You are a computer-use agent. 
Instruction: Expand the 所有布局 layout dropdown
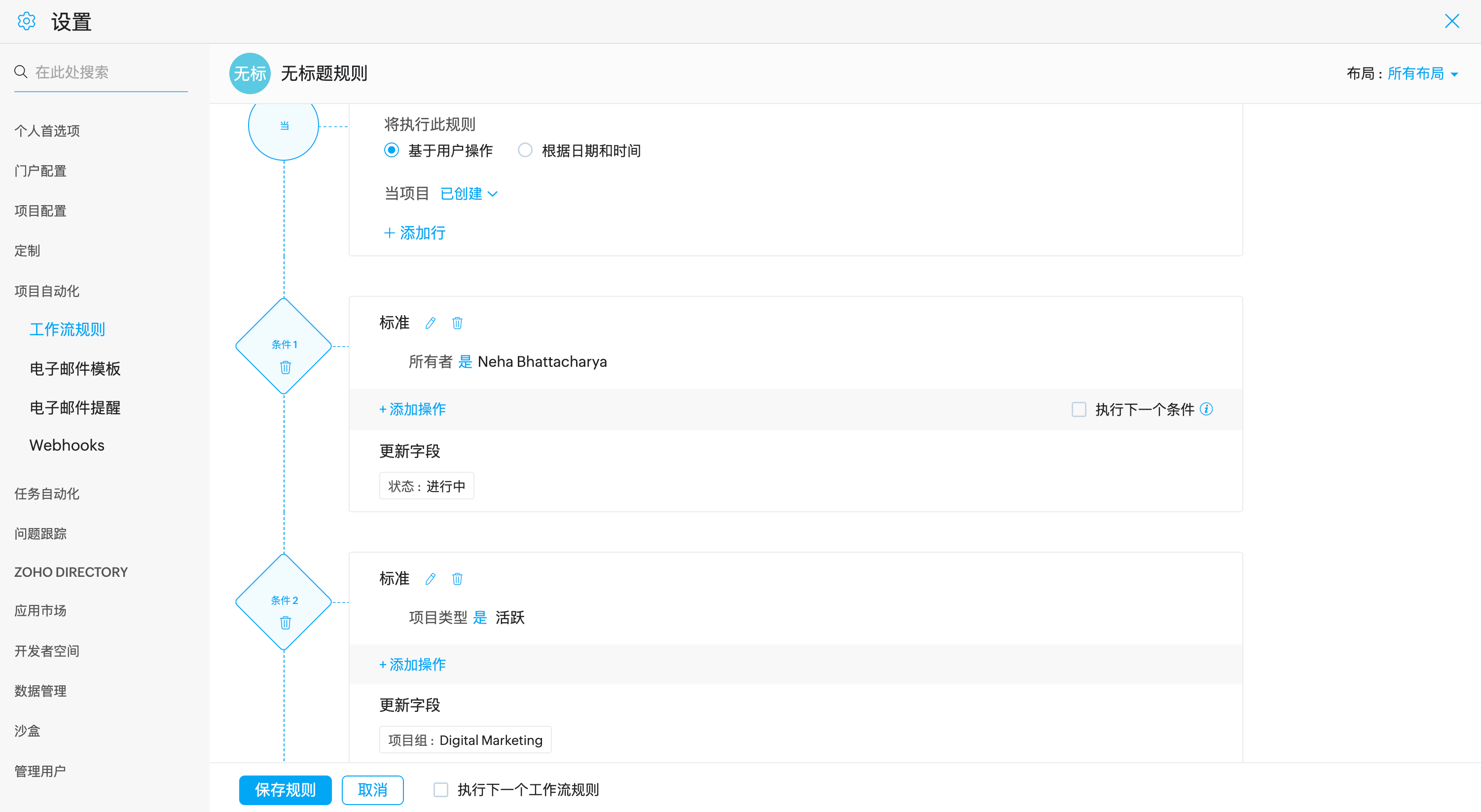tap(1422, 73)
